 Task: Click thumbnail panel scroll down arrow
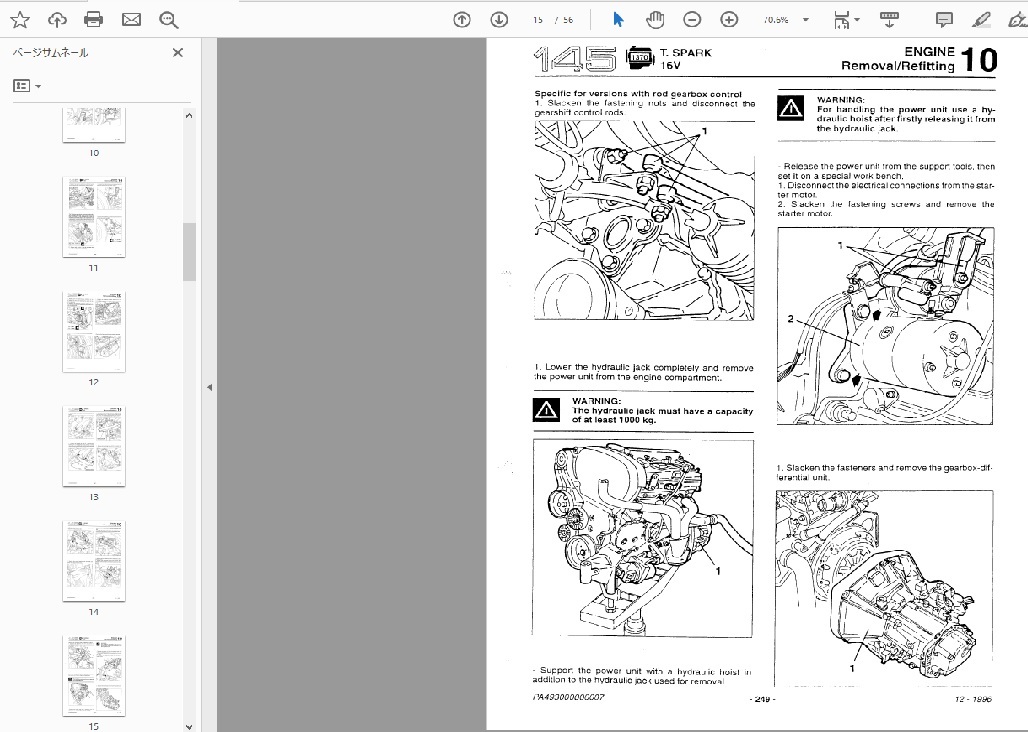pyautogui.click(x=189, y=726)
